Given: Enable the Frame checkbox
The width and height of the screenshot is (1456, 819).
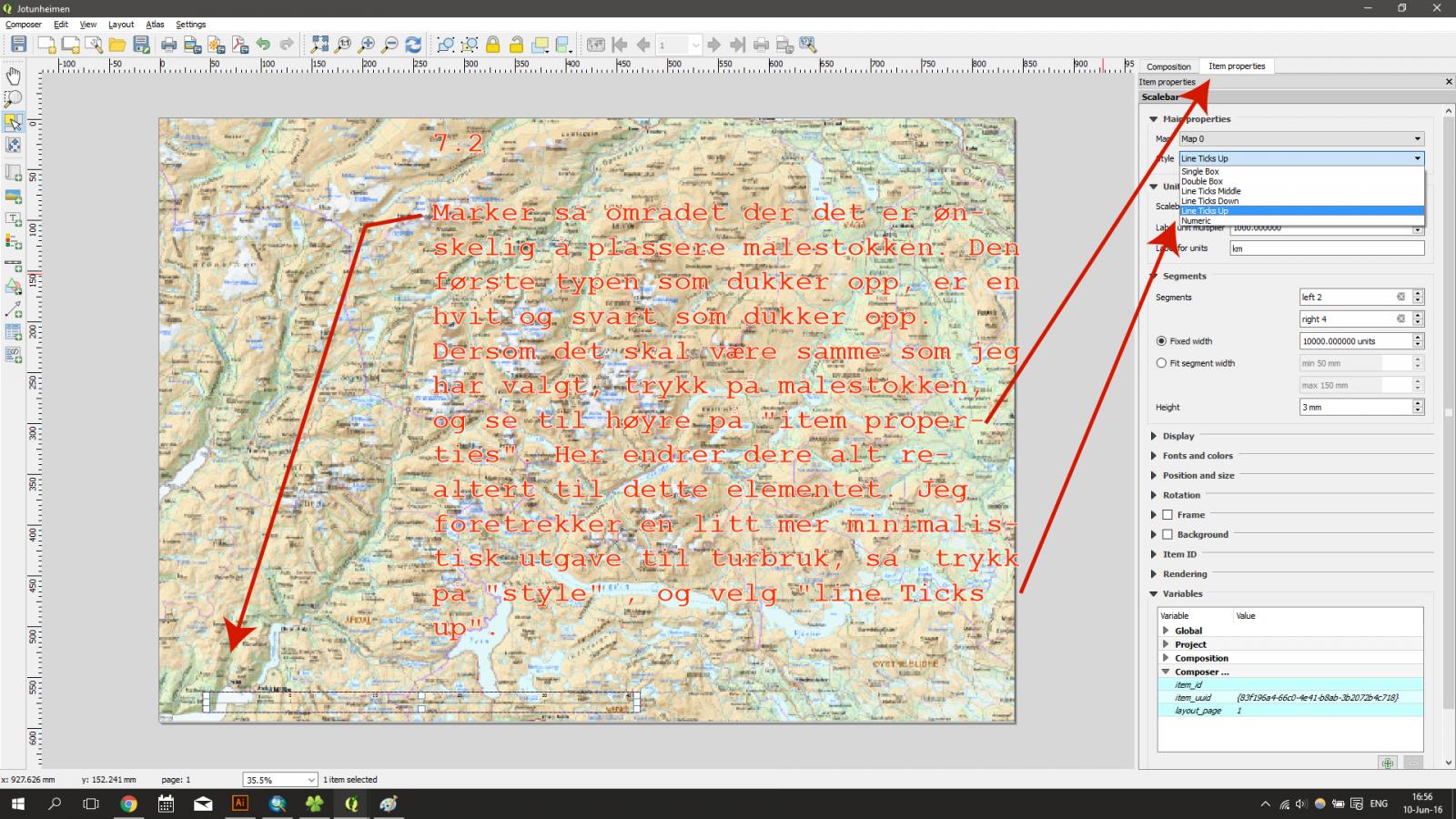Looking at the screenshot, I should click(1168, 515).
